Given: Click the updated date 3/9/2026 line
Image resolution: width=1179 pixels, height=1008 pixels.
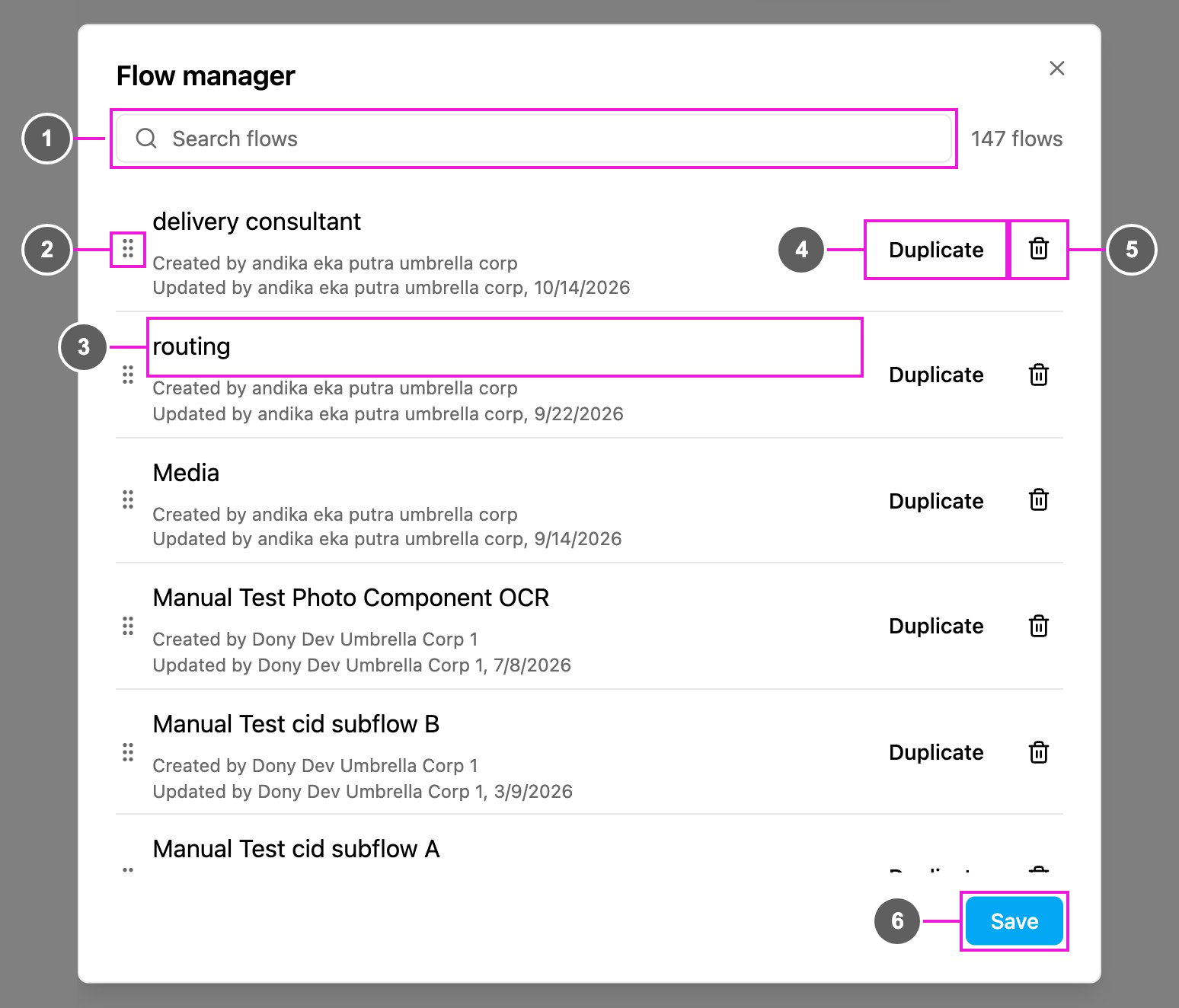Looking at the screenshot, I should click(x=363, y=792).
